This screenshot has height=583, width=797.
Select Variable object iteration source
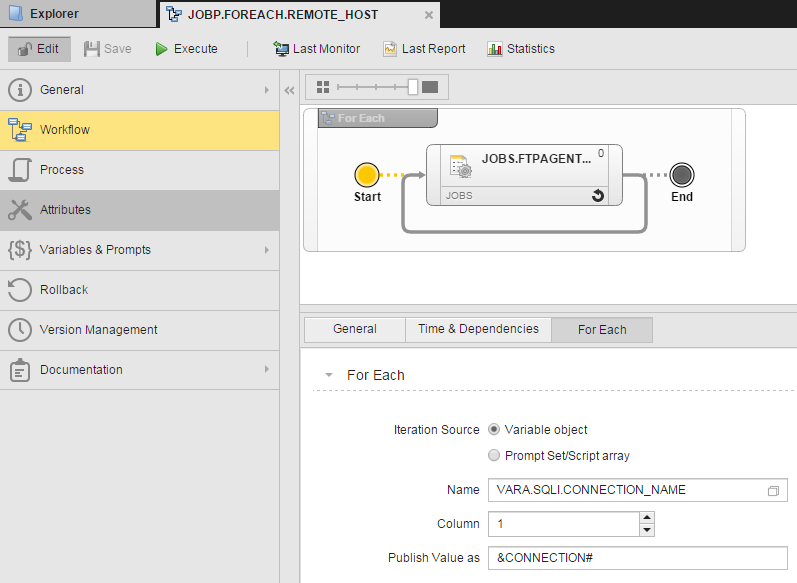pos(493,429)
